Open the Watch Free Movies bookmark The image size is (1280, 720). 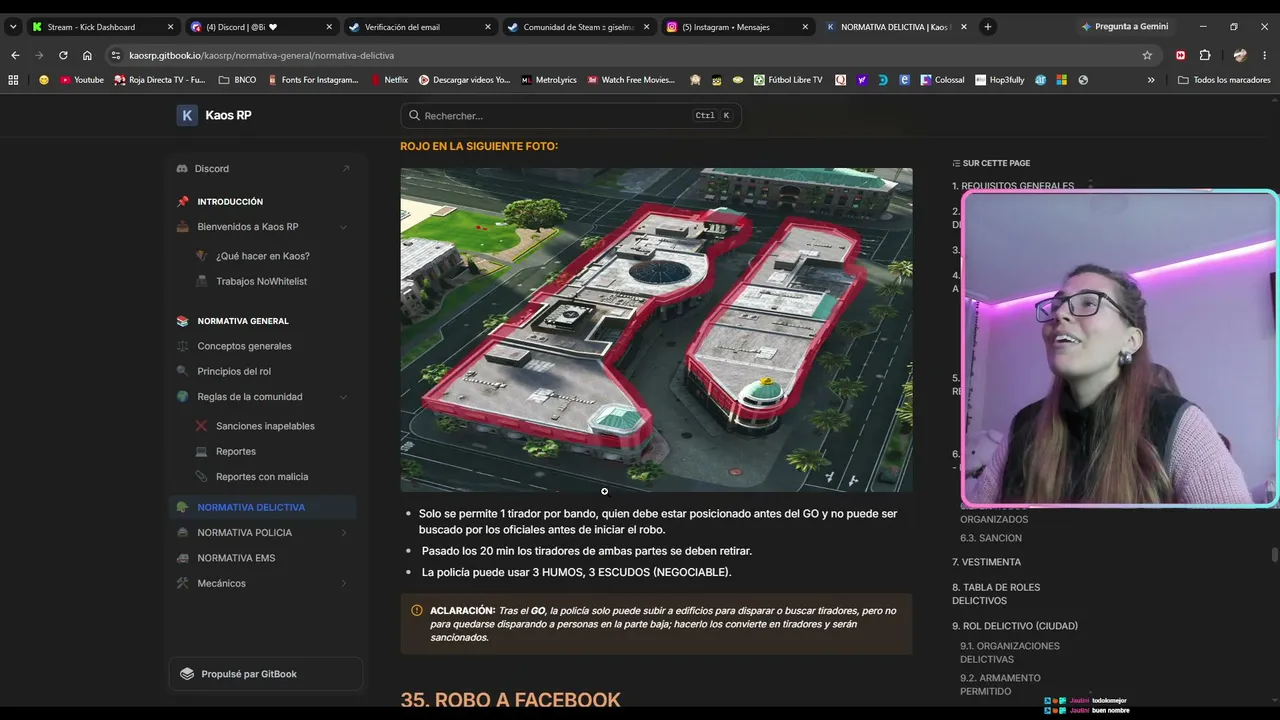631,80
